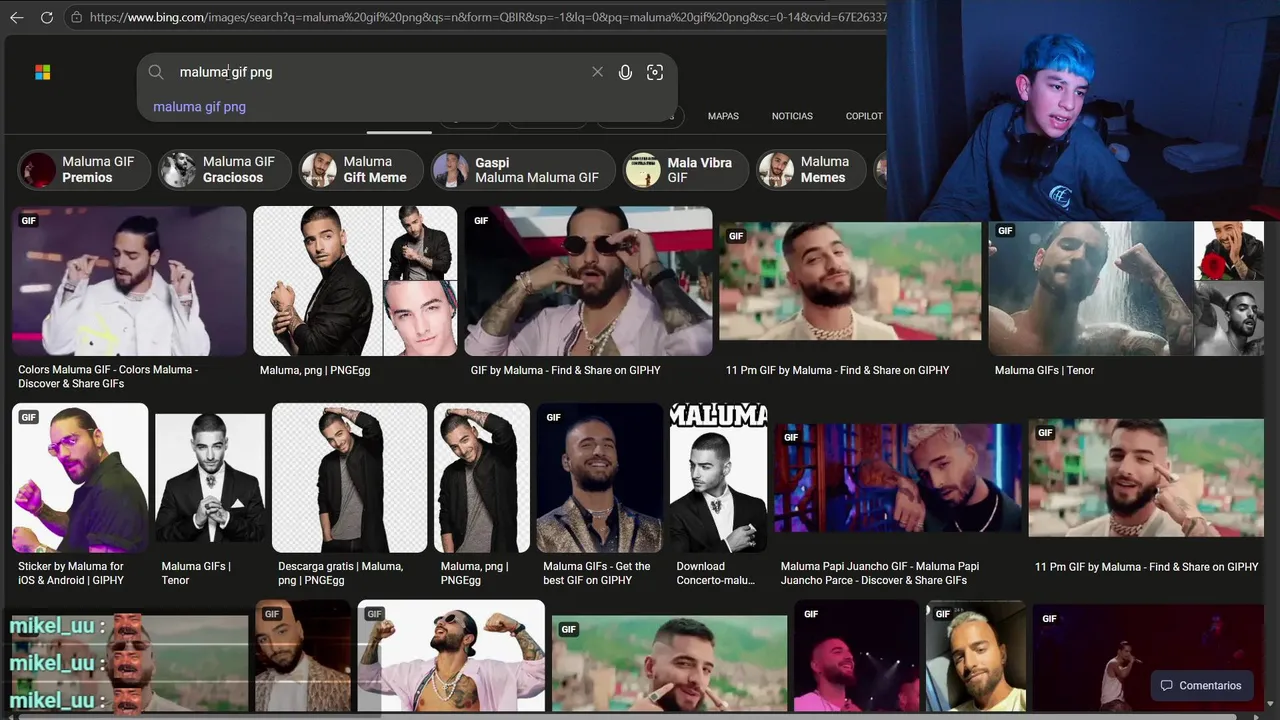Open the COPILOT tab
1280x720 pixels.
(x=864, y=116)
